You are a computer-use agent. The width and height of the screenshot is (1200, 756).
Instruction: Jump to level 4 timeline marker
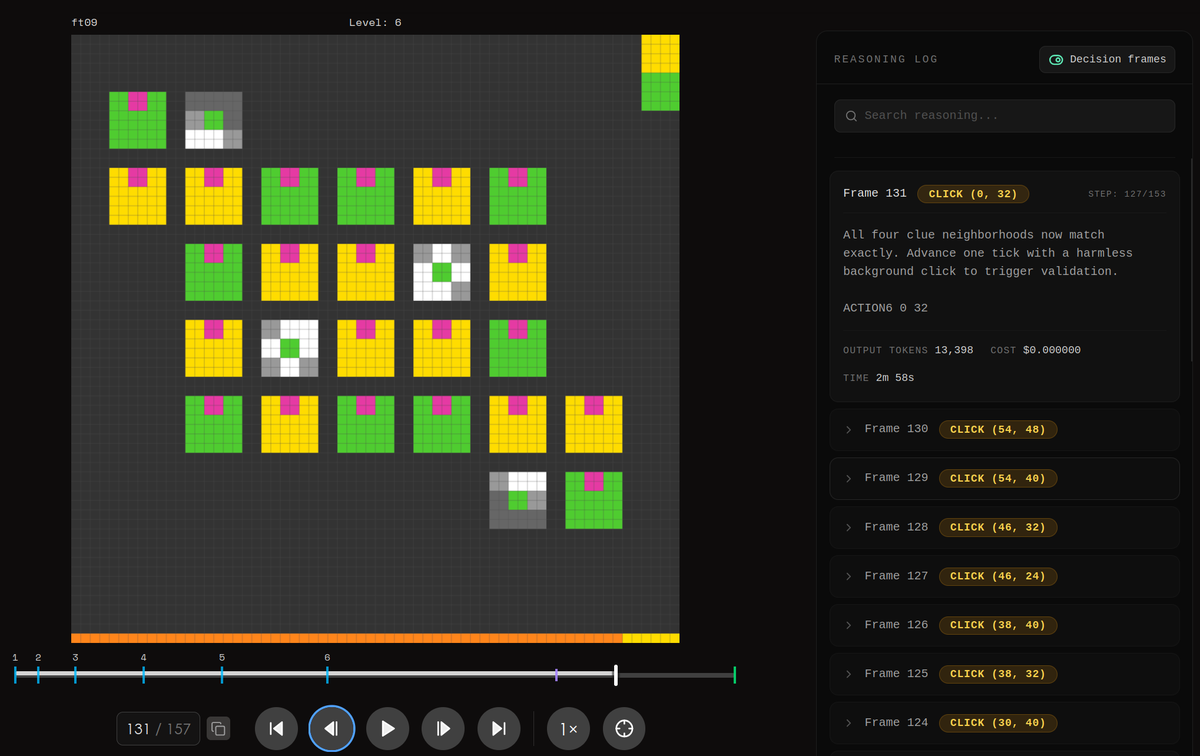[x=143, y=674]
